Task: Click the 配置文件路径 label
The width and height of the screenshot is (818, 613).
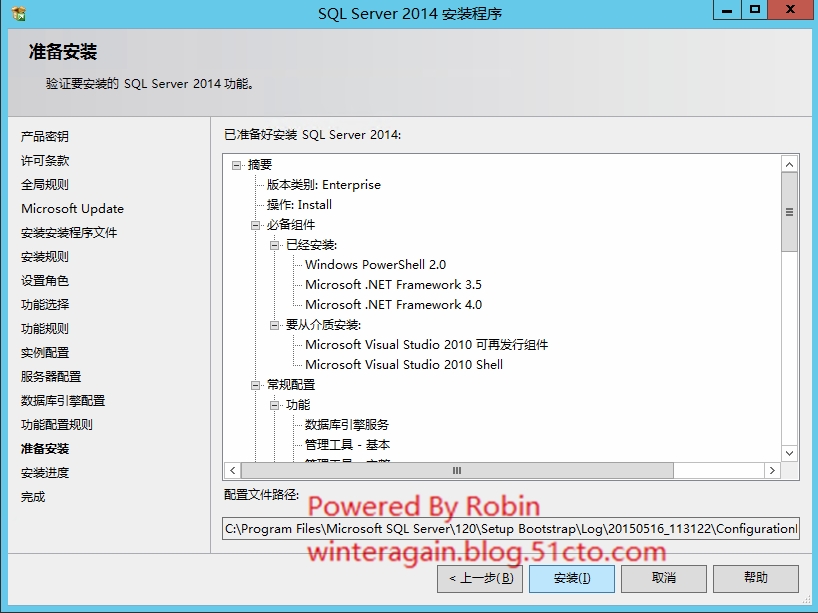Action: pos(261,495)
